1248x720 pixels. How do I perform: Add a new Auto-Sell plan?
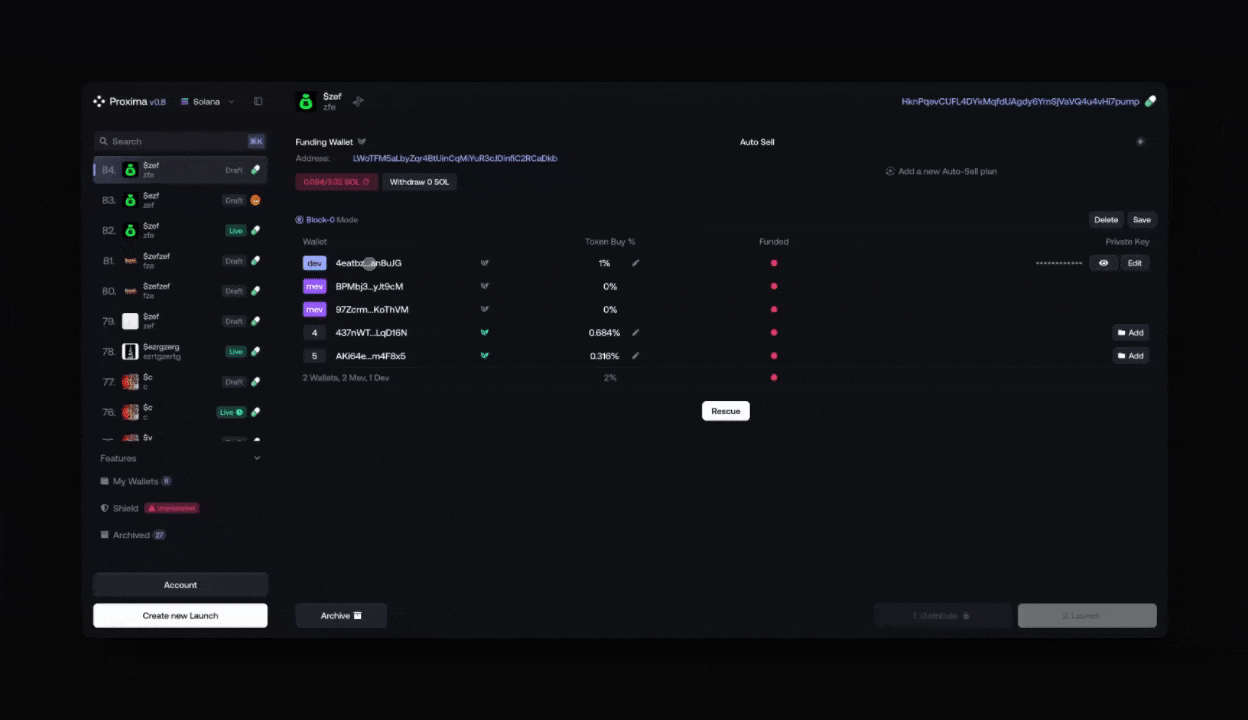941,171
